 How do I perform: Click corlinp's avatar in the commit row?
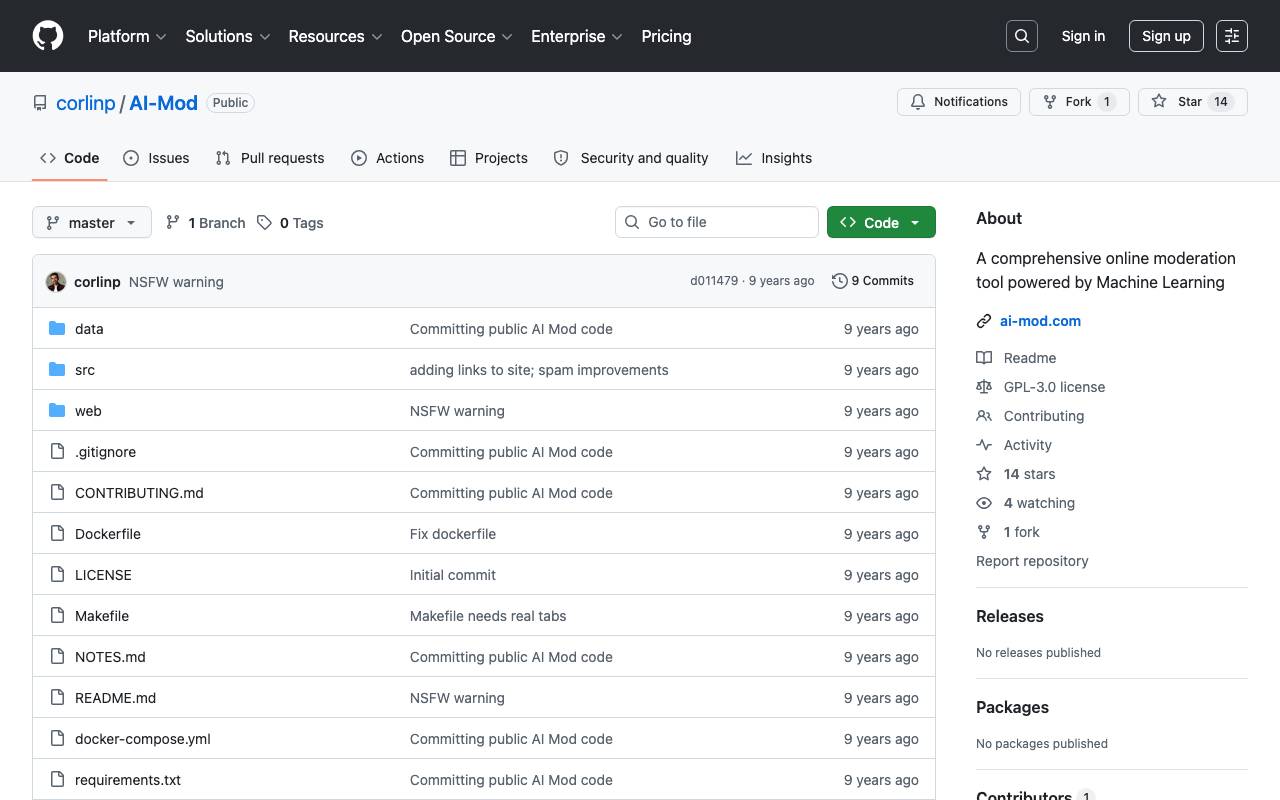click(x=56, y=282)
